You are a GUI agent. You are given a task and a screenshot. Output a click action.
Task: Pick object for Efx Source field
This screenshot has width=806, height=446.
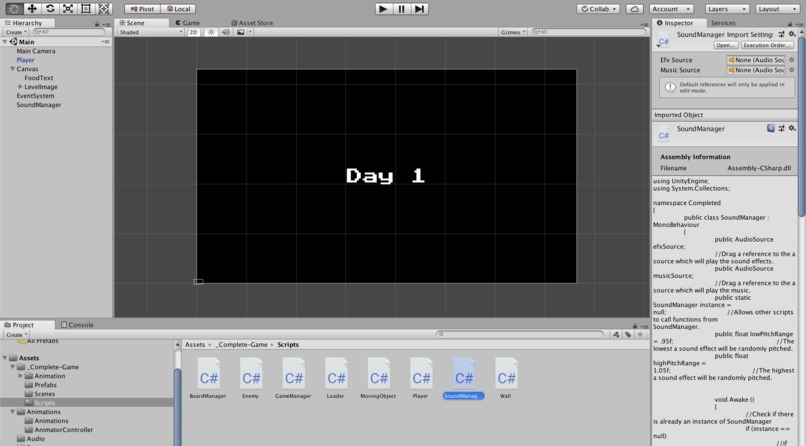[792, 60]
